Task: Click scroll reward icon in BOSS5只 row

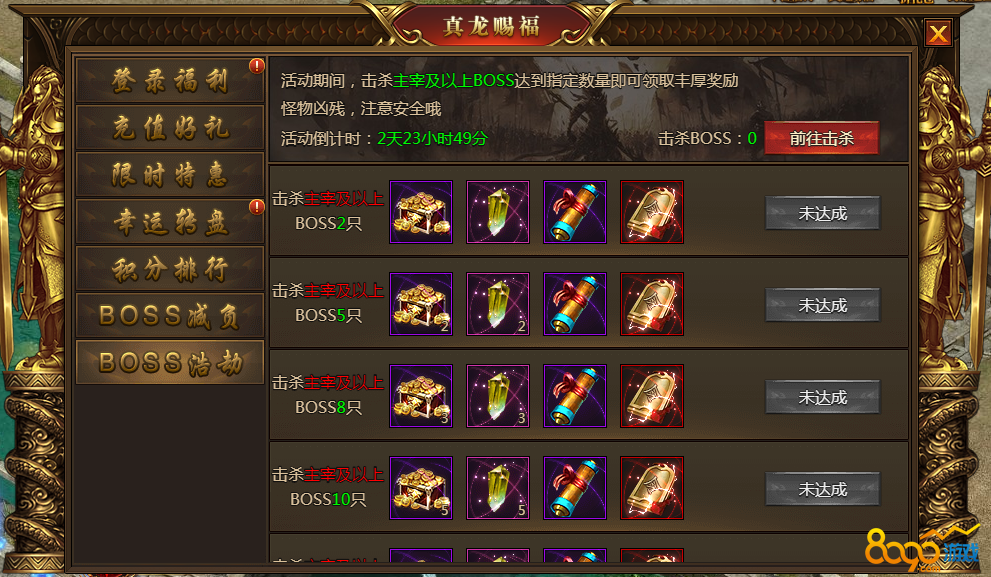Action: [575, 304]
